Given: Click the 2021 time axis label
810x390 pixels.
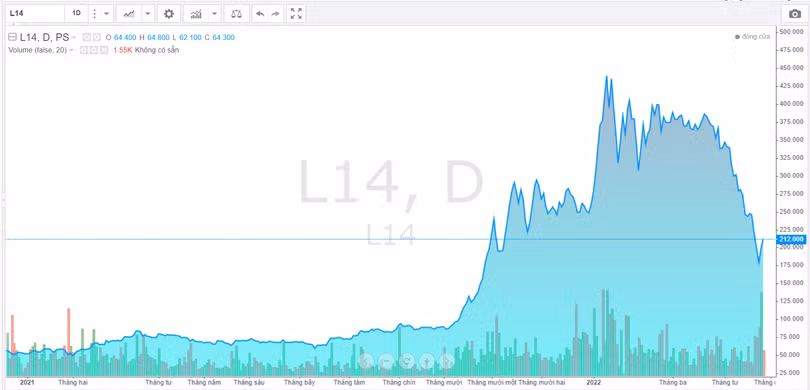Looking at the screenshot, I should (x=27, y=382).
